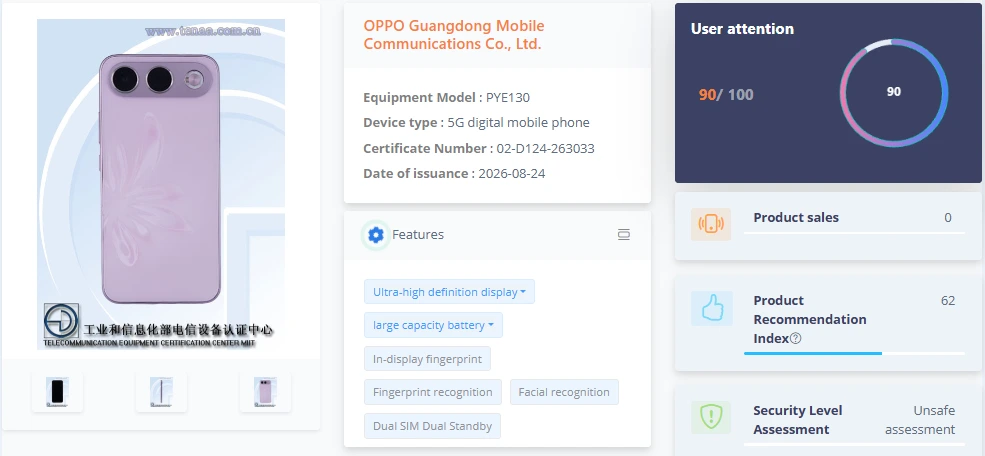Click the certificate number 02-D124-263033
Screen dimensions: 985x456
[545, 148]
